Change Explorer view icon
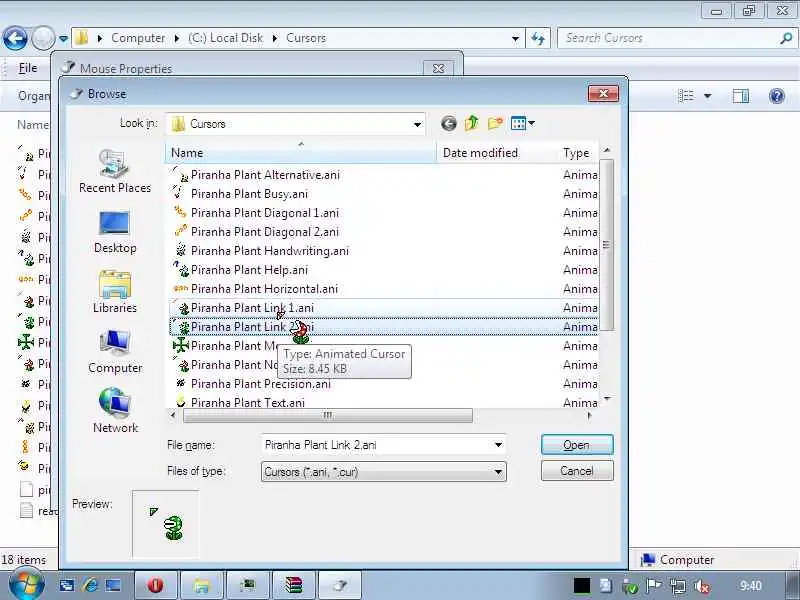The width and height of the screenshot is (800, 600). (x=686, y=95)
